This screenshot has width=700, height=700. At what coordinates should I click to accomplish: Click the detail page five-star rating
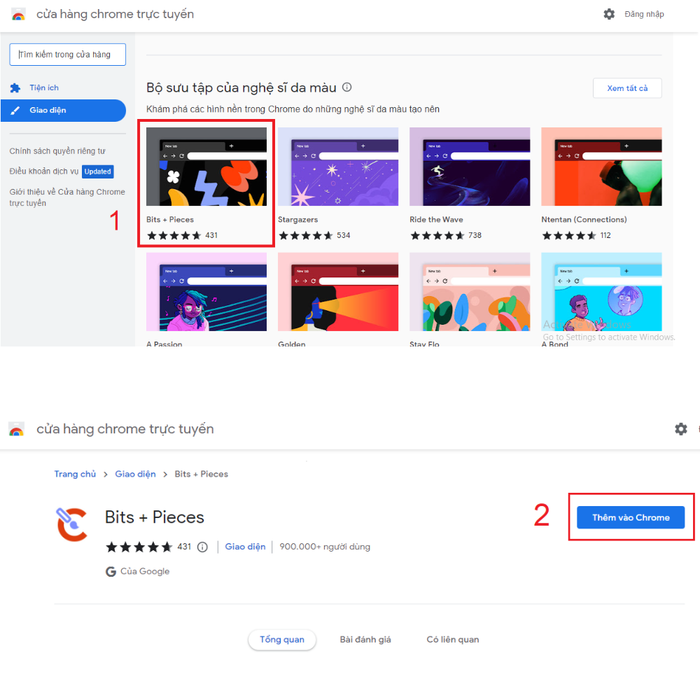pyautogui.click(x=139, y=547)
